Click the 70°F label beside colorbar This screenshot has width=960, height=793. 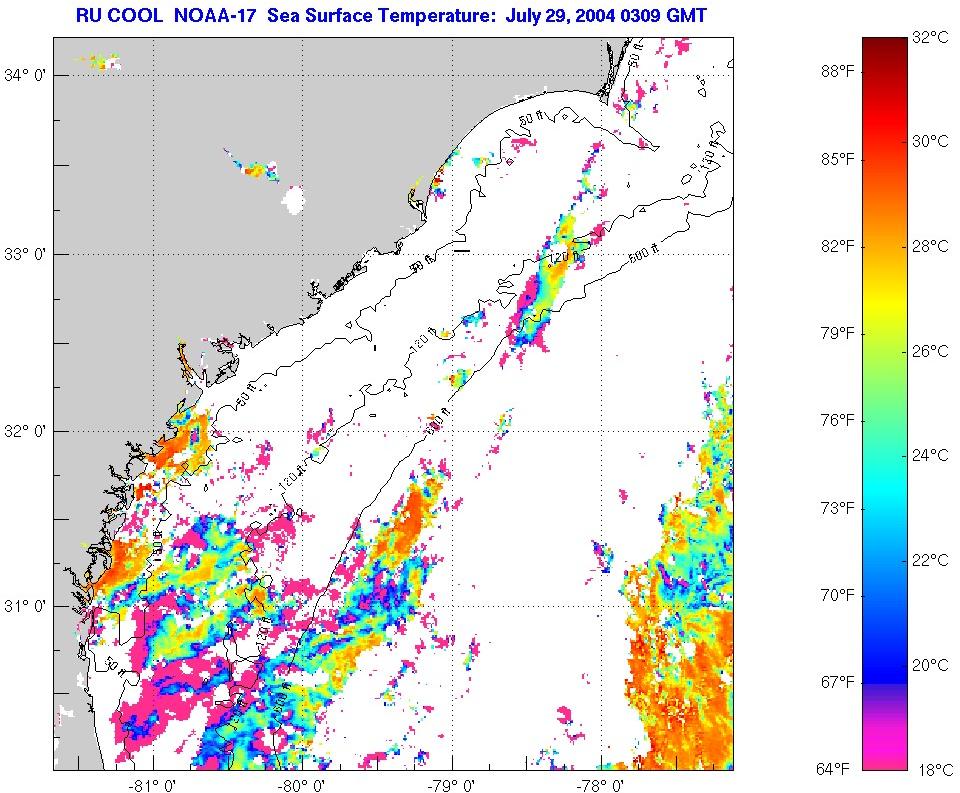coord(837,595)
